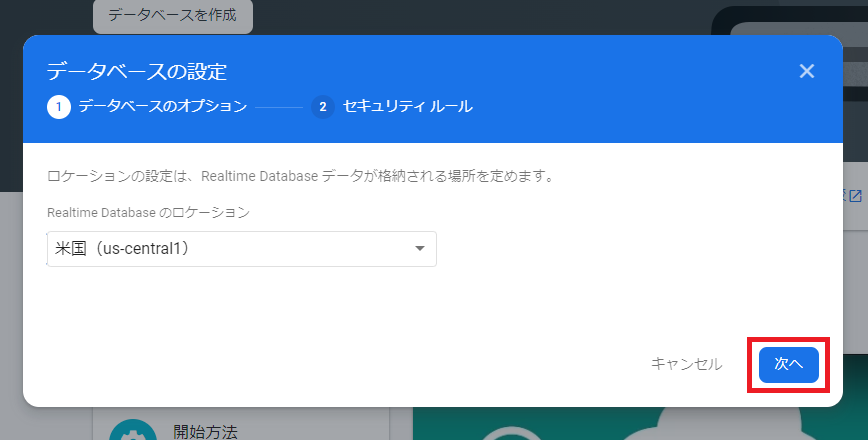This screenshot has width=868, height=440.
Task: Select step 2 セキュリティ ルール
Action: [392, 106]
